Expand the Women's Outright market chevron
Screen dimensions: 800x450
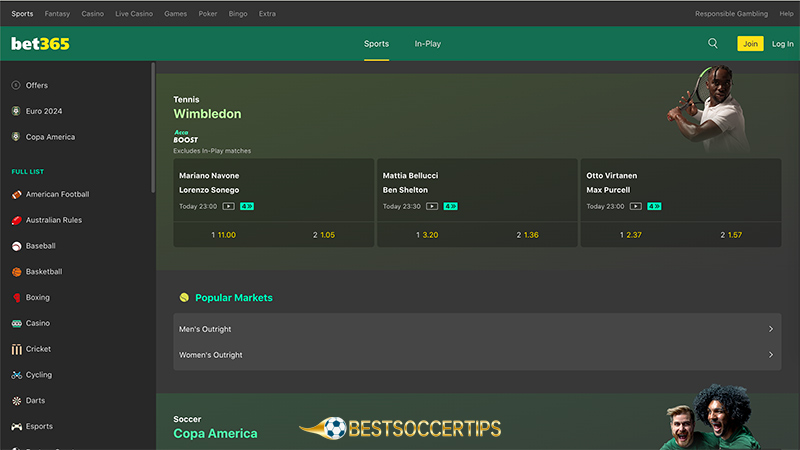coord(771,355)
